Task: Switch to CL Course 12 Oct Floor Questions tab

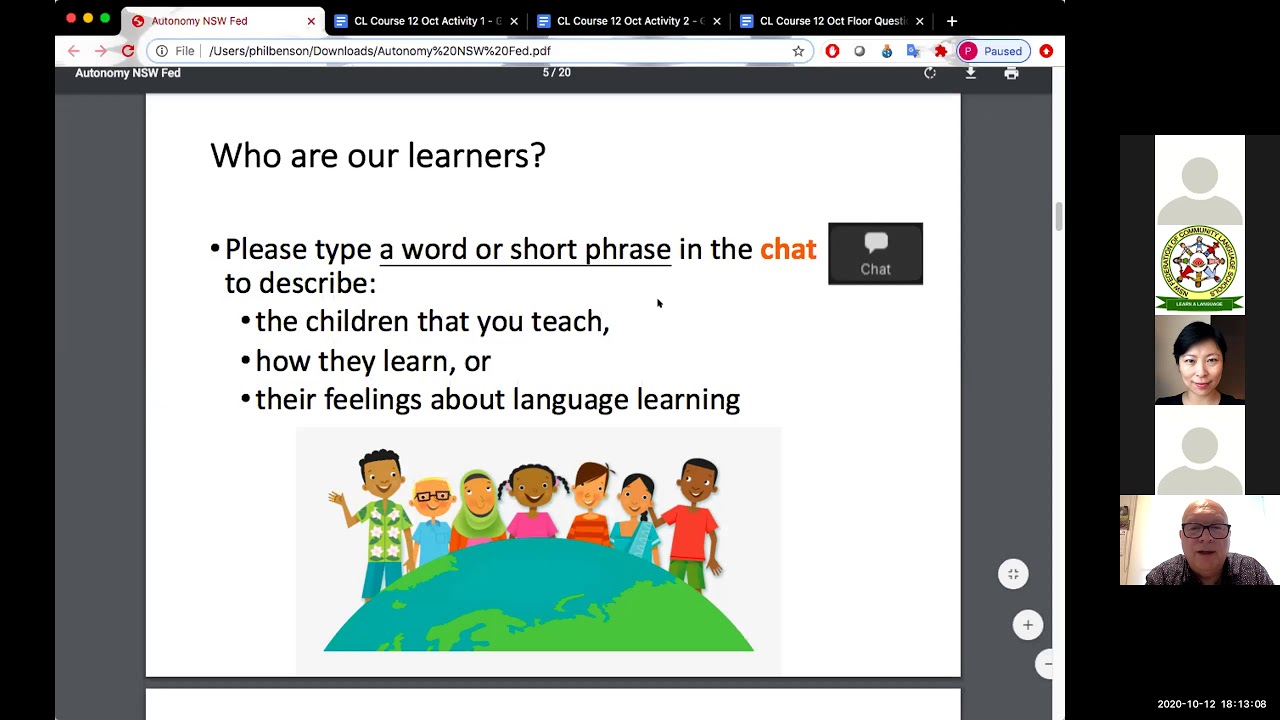Action: 832,21
